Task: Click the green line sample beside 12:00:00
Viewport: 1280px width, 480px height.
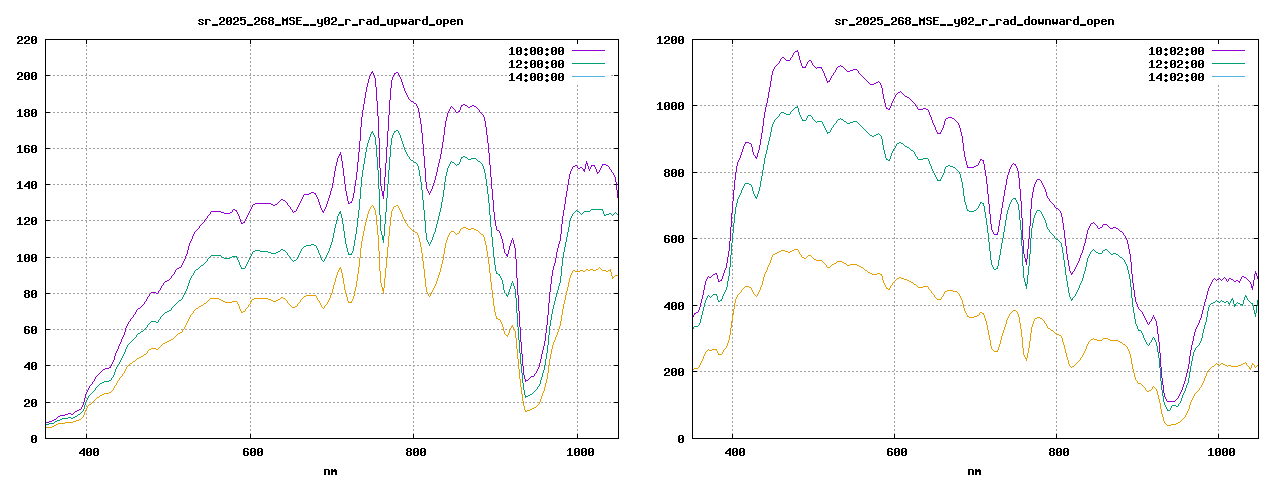Action: [588, 64]
